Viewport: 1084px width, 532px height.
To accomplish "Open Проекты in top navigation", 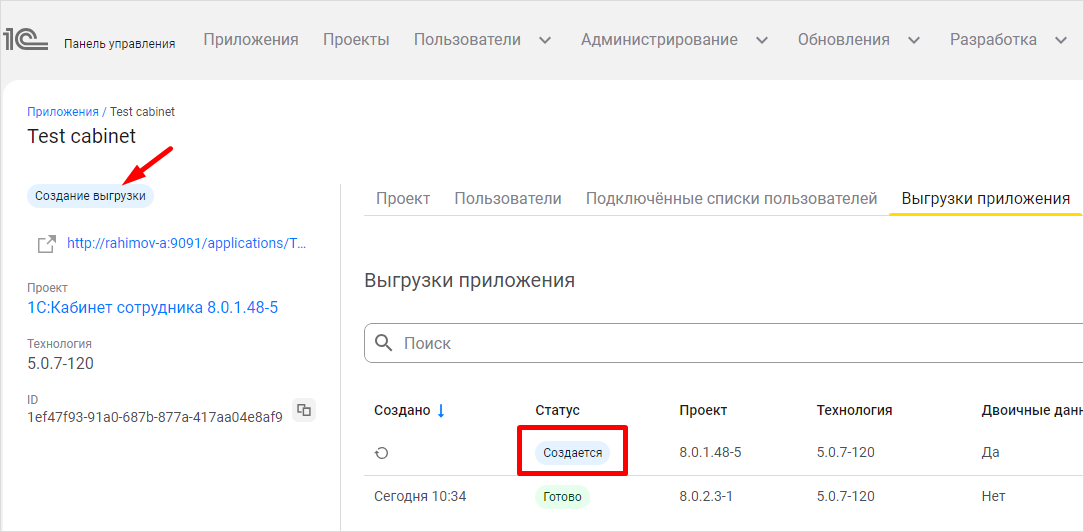I will pyautogui.click(x=356, y=40).
